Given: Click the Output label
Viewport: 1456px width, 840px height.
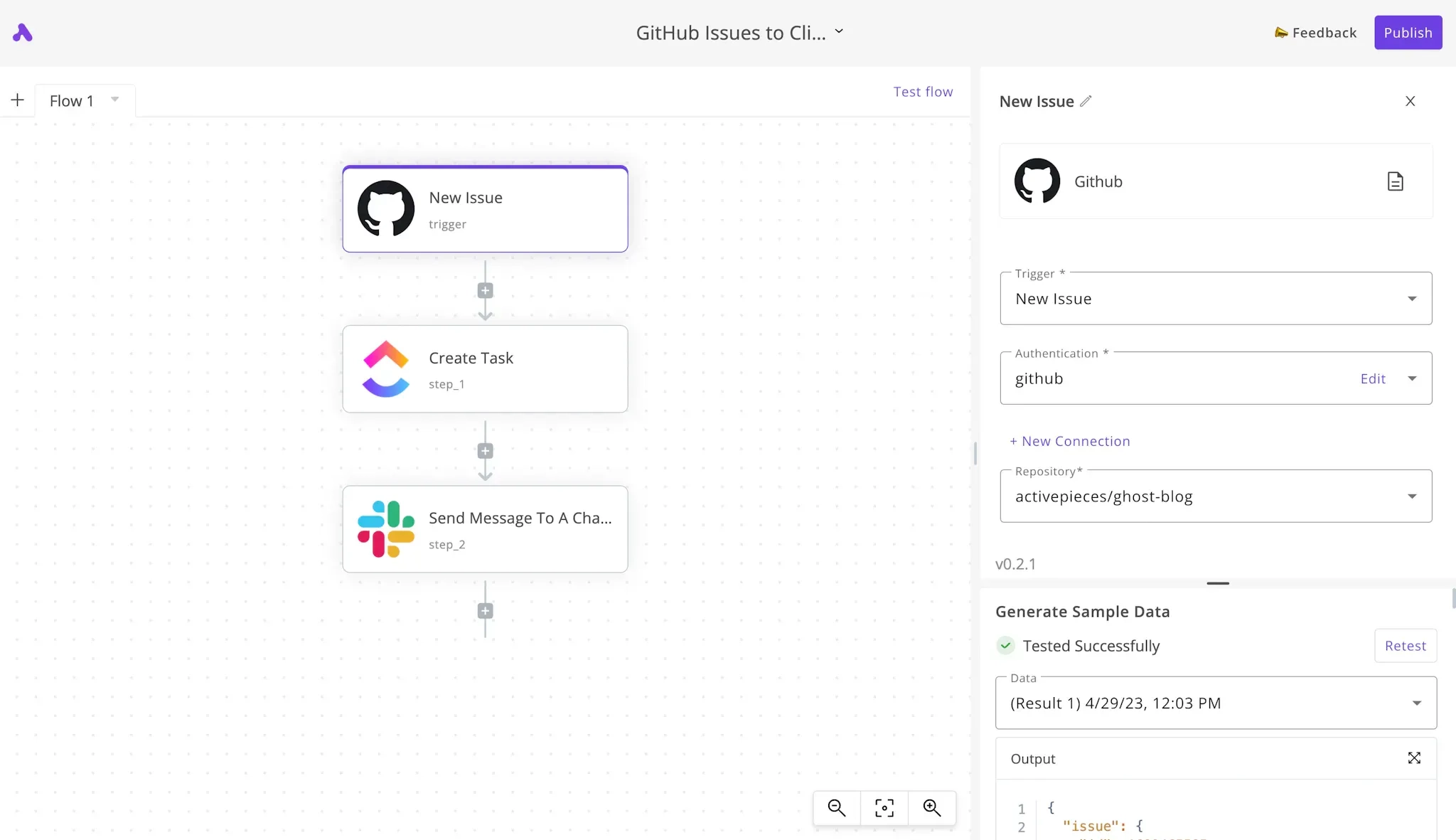Looking at the screenshot, I should coord(1033,759).
